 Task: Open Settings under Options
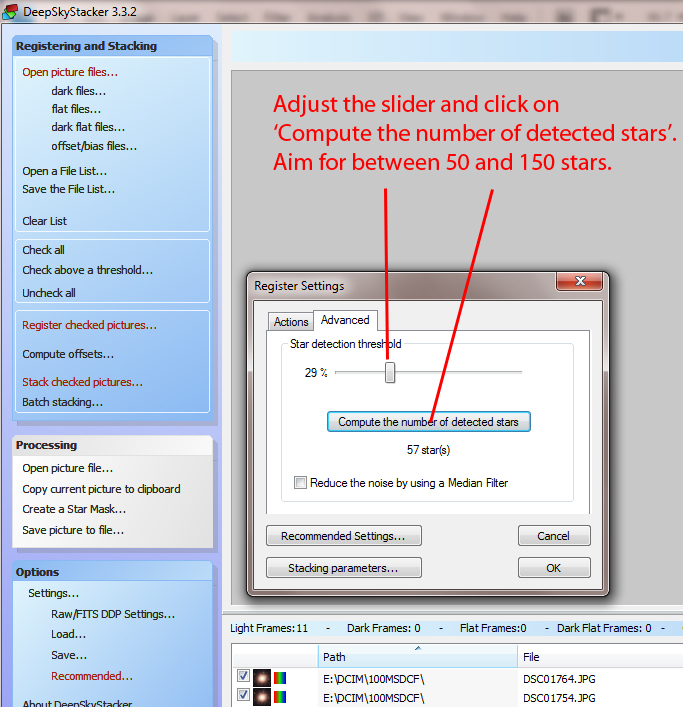[53, 593]
